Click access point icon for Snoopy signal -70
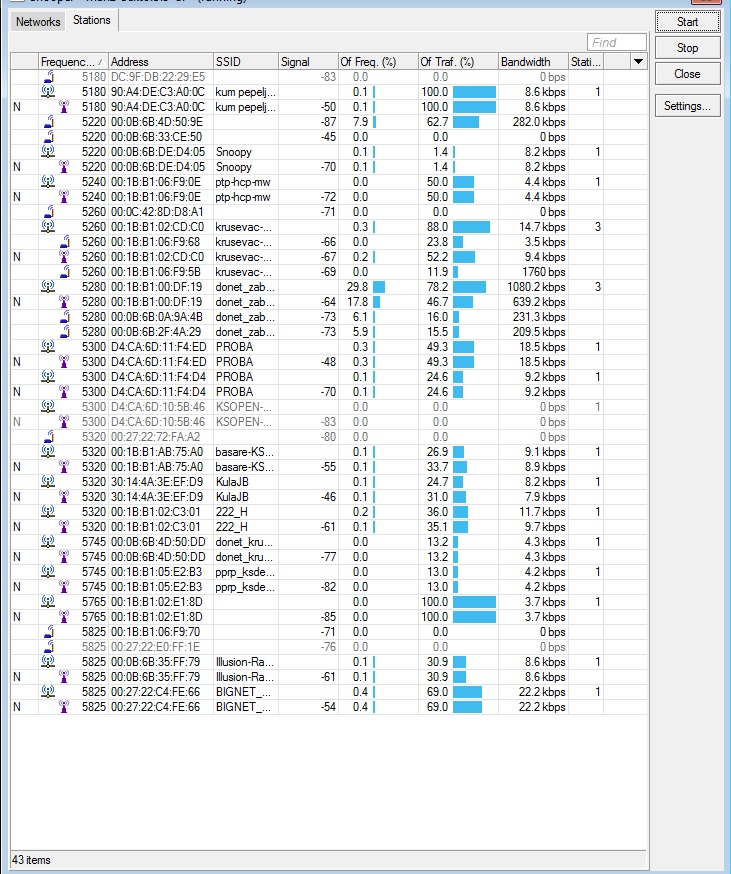Viewport: 731px width, 874px height. 64,167
